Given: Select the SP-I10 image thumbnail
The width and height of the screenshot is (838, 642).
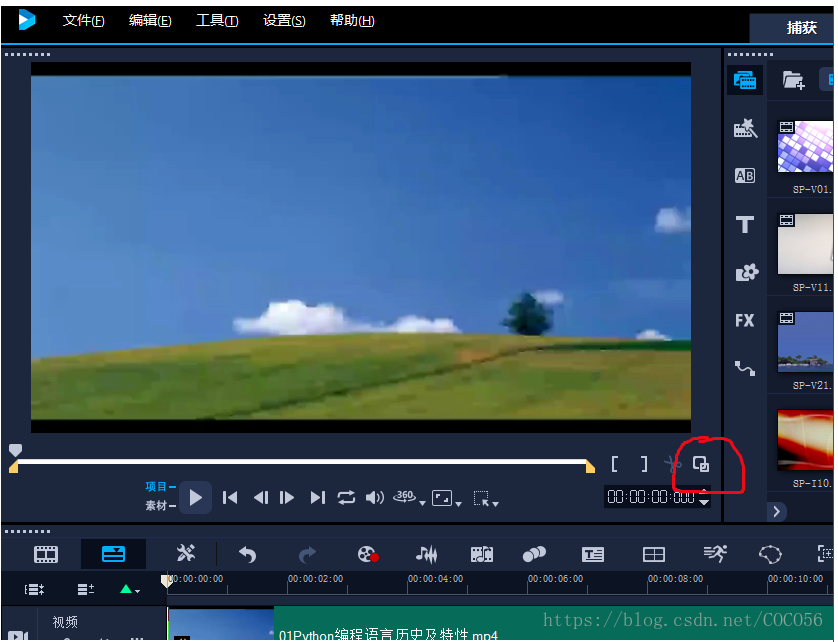Looking at the screenshot, I should tap(805, 440).
